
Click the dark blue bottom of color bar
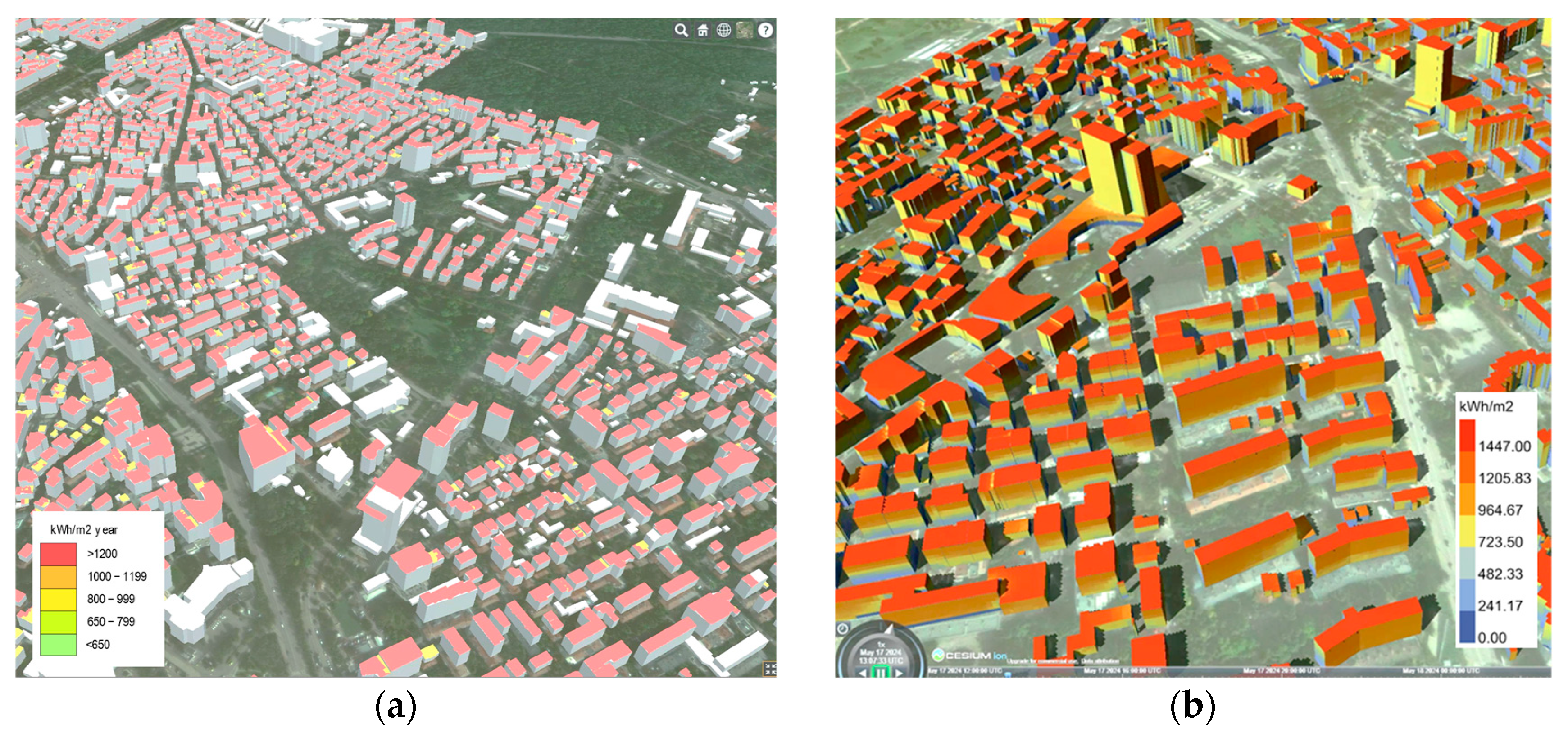[1468, 627]
